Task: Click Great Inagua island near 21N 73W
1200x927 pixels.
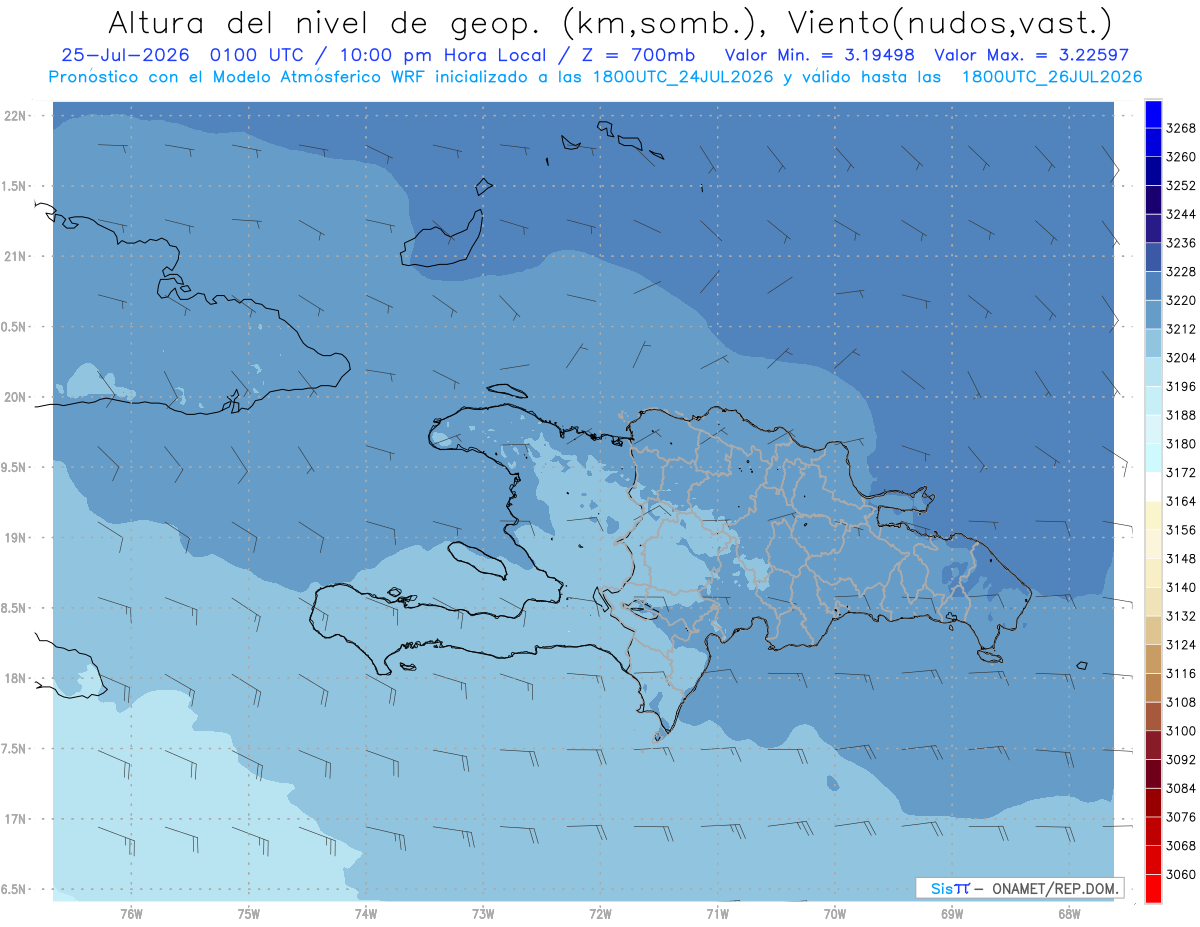Action: (x=441, y=238)
